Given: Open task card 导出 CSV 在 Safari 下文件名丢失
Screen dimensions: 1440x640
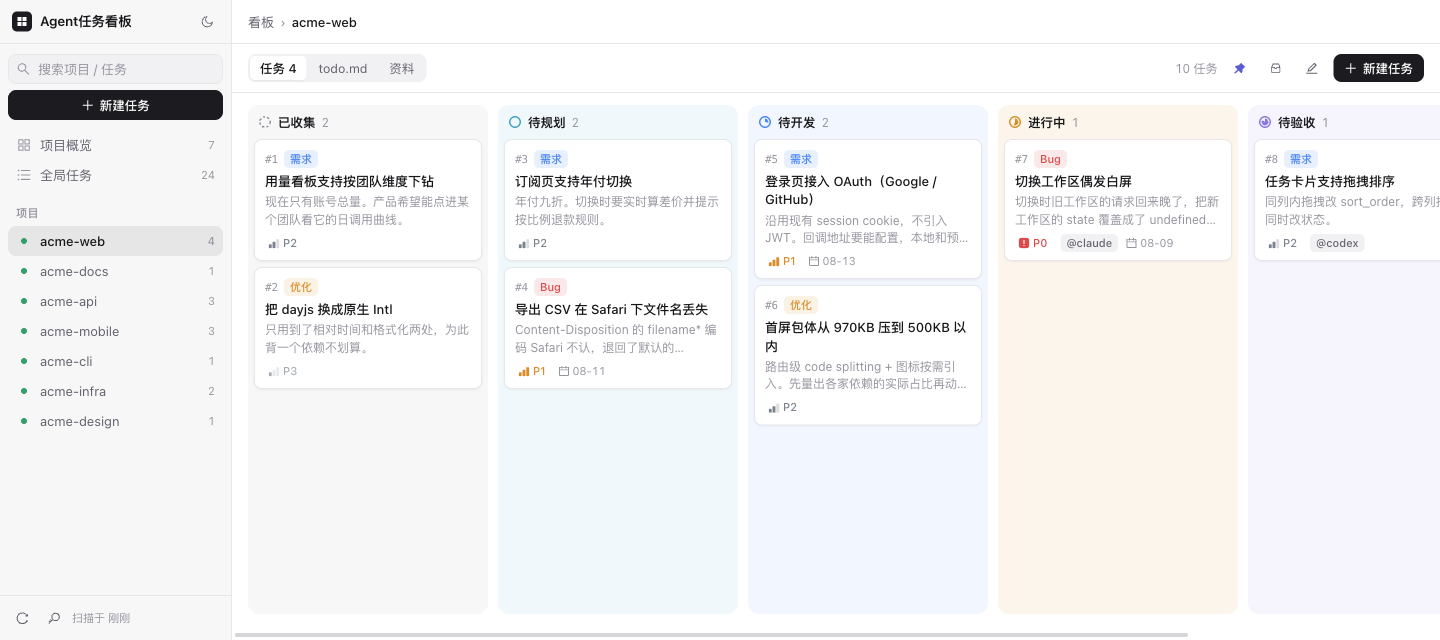Looking at the screenshot, I should pyautogui.click(x=618, y=328).
